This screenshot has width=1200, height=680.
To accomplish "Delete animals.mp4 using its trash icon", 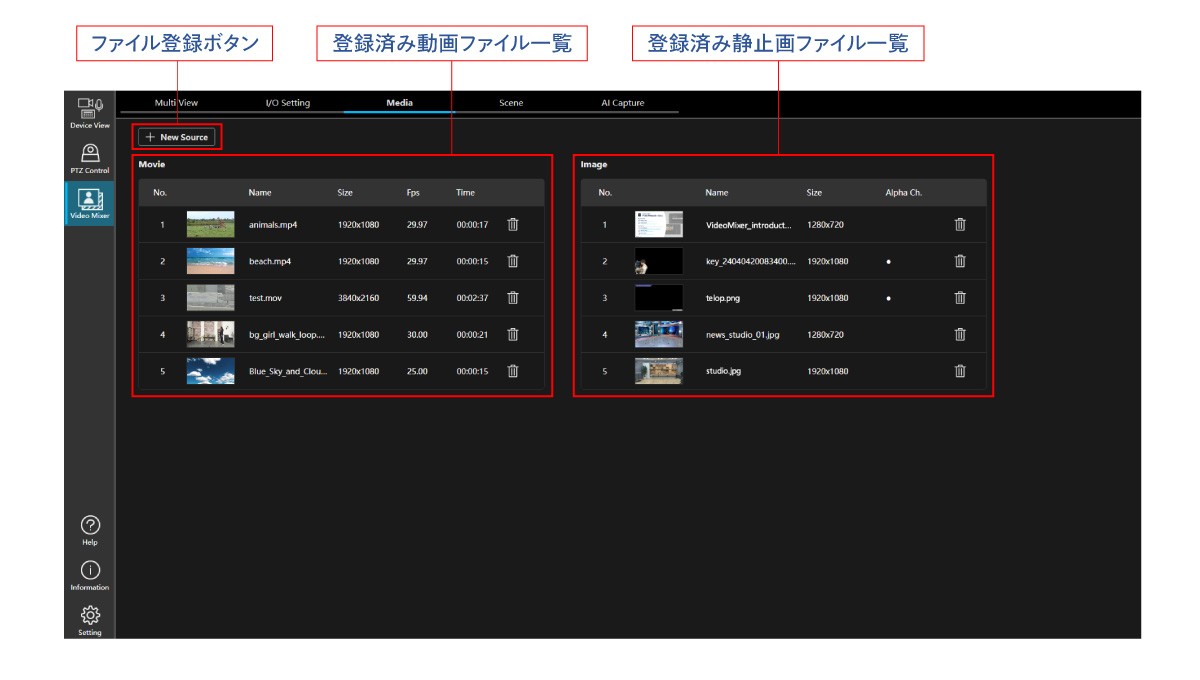I will (x=513, y=225).
